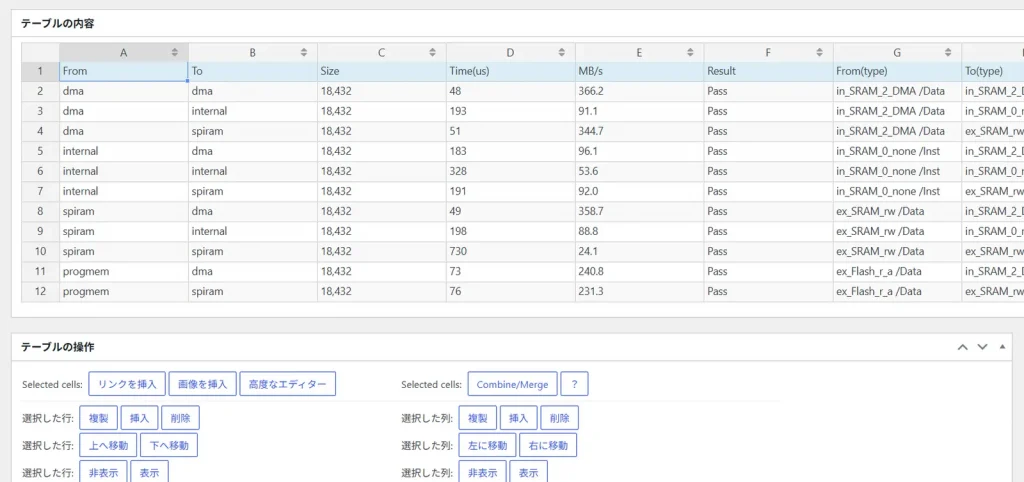Viewport: 1024px width, 482px height.
Task: Select the 'Size' header cell
Action: [x=382, y=71]
